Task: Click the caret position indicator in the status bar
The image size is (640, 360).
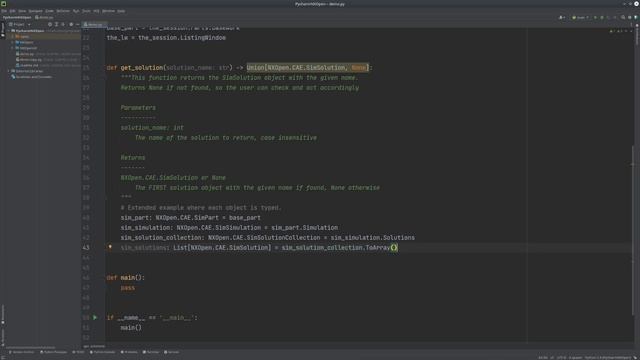Action: coord(543,358)
